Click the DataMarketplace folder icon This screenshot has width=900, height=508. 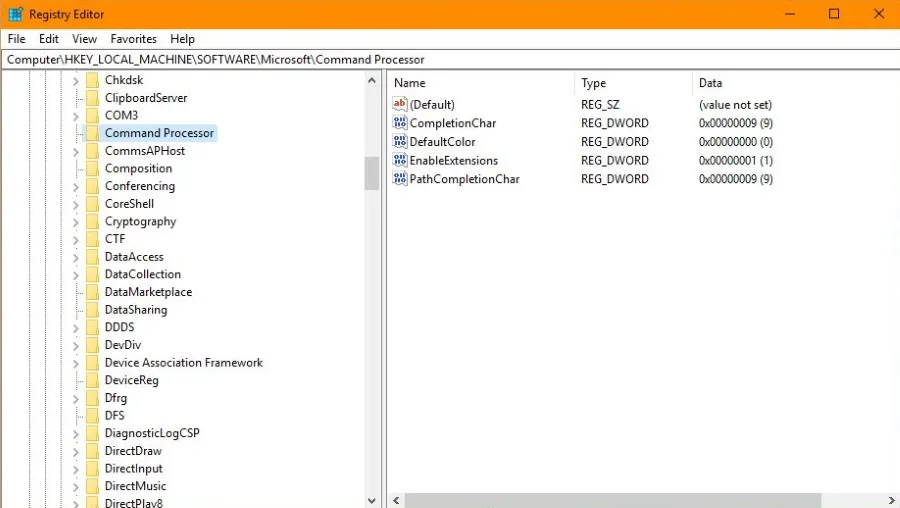[92, 292]
